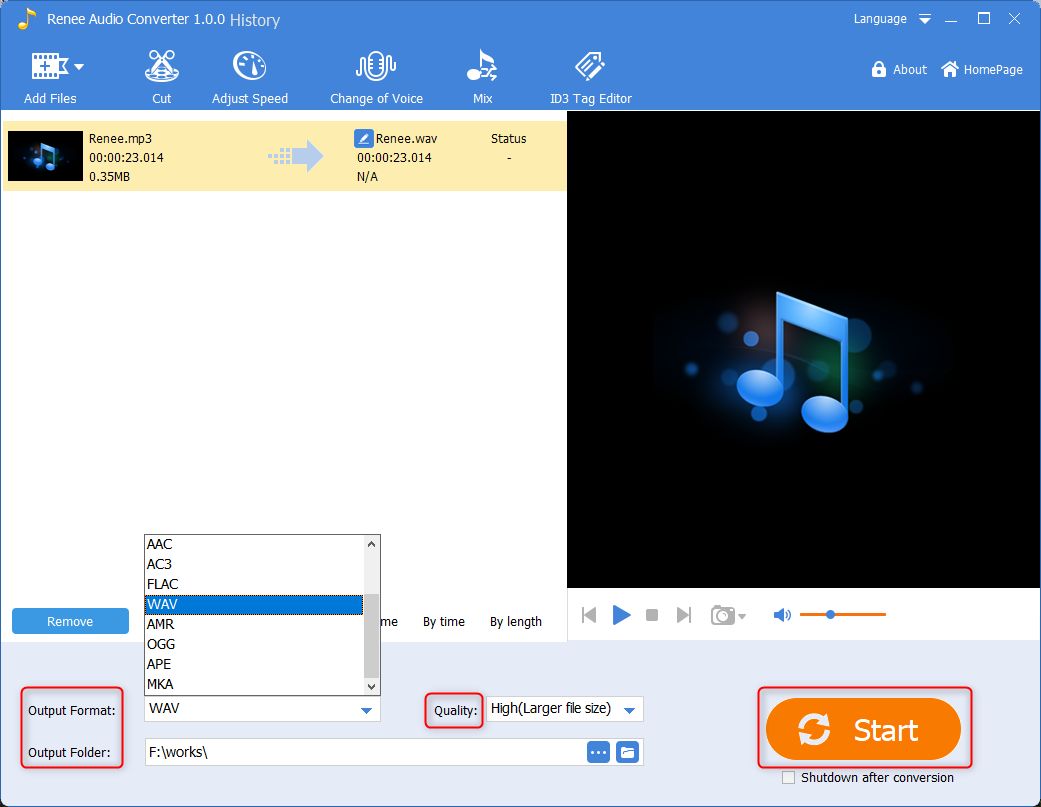Open the Cut scissors tool
Viewport: 1041px width, 807px height.
(x=161, y=67)
